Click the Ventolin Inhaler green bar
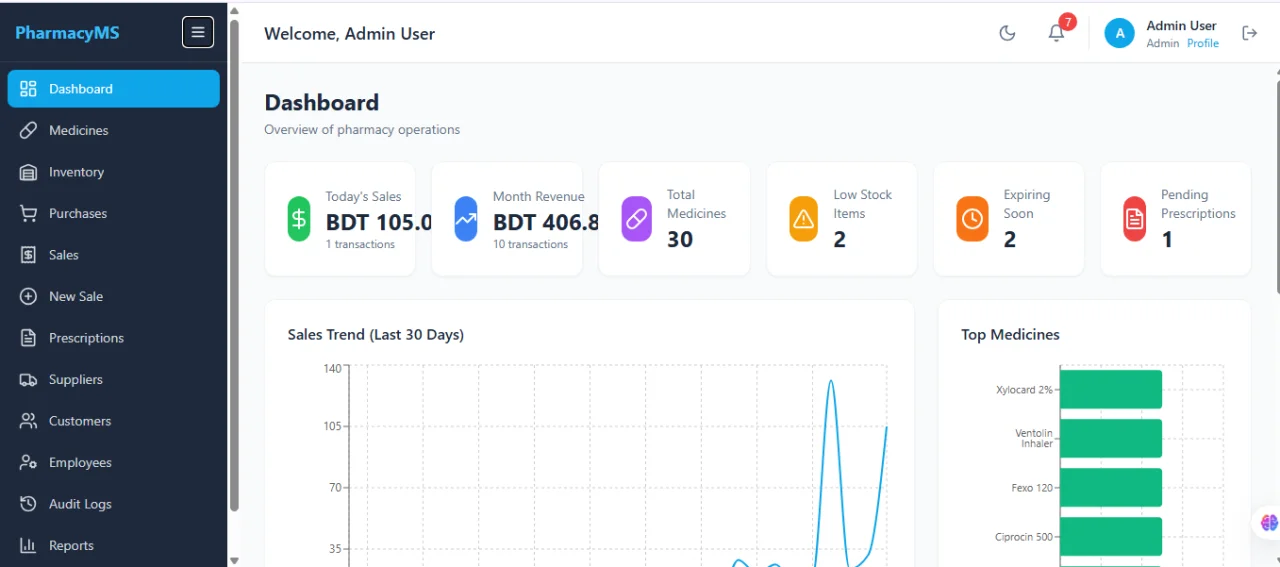1280x567 pixels. tap(1111, 438)
